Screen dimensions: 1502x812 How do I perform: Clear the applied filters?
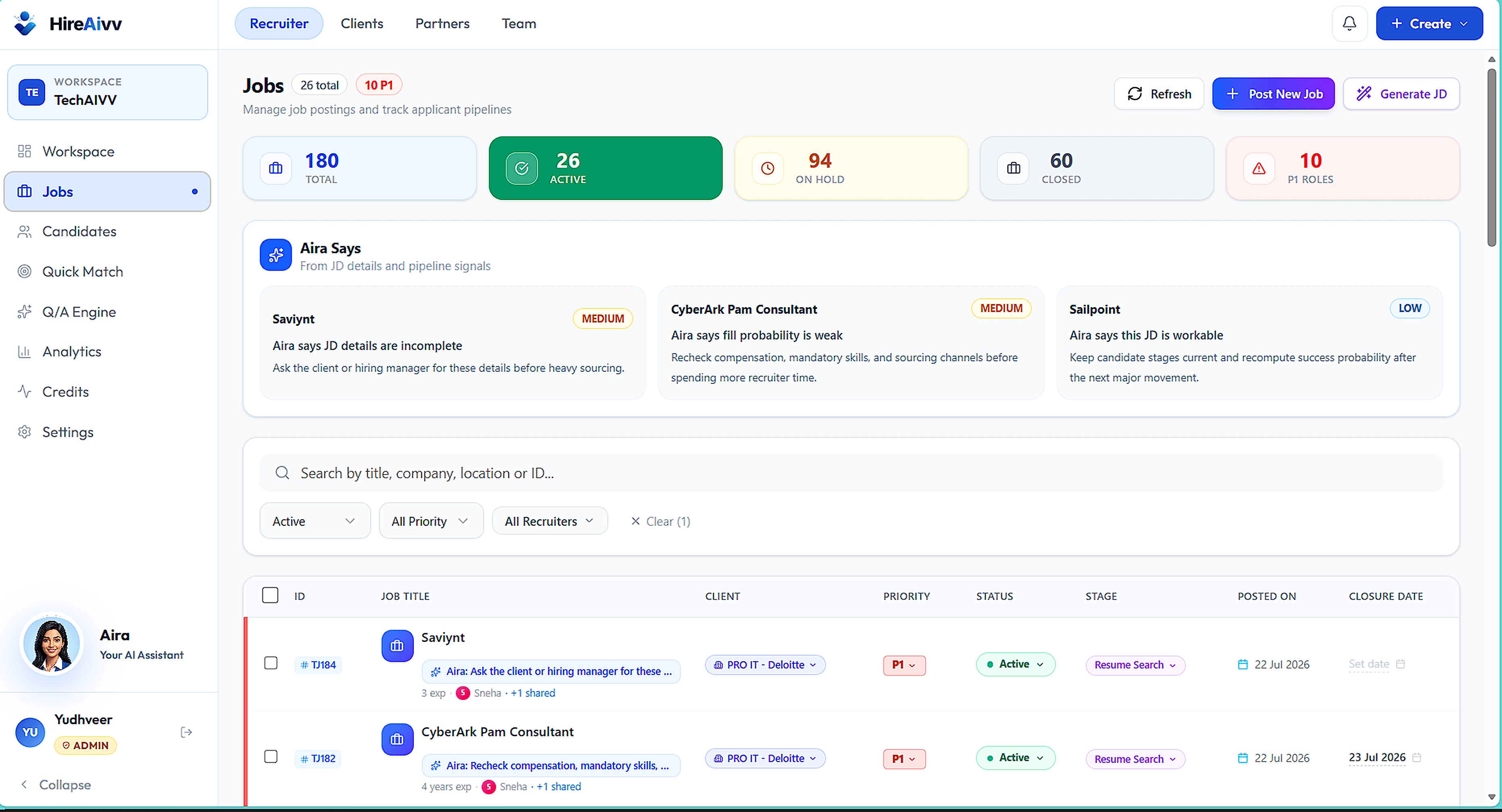pos(661,521)
